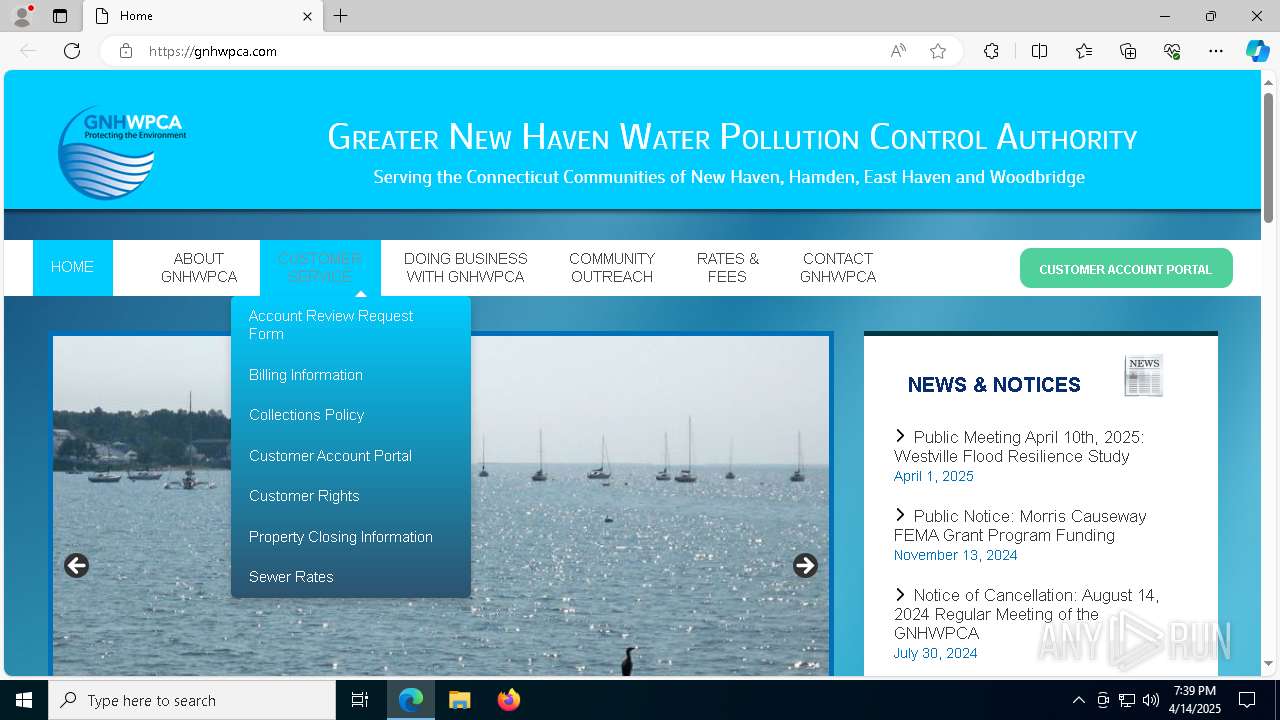Image resolution: width=1280 pixels, height=720 pixels.
Task: Open Westville Flood Resilience Study notice
Action: click(x=1020, y=447)
